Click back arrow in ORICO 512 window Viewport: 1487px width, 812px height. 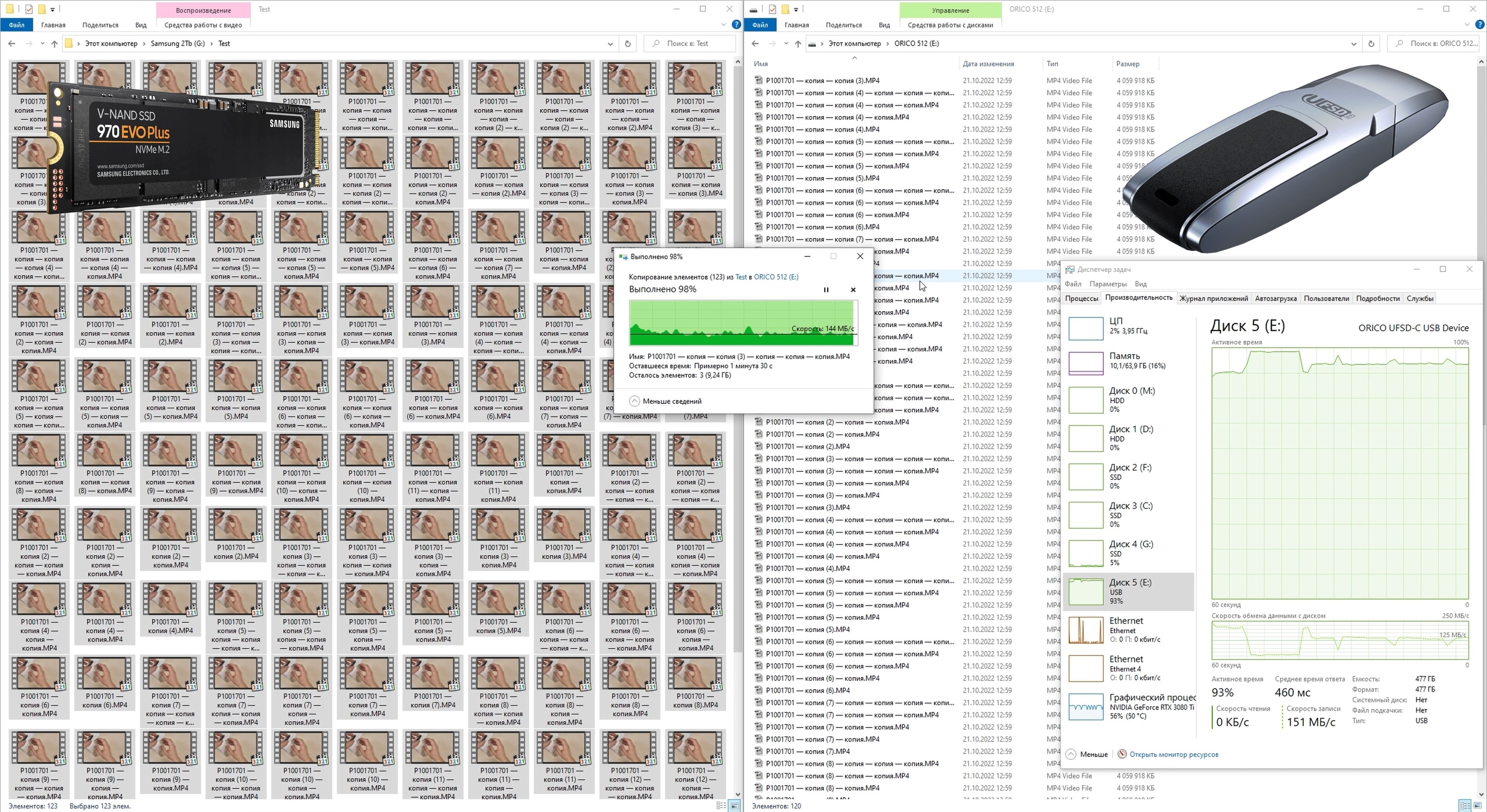(755, 43)
